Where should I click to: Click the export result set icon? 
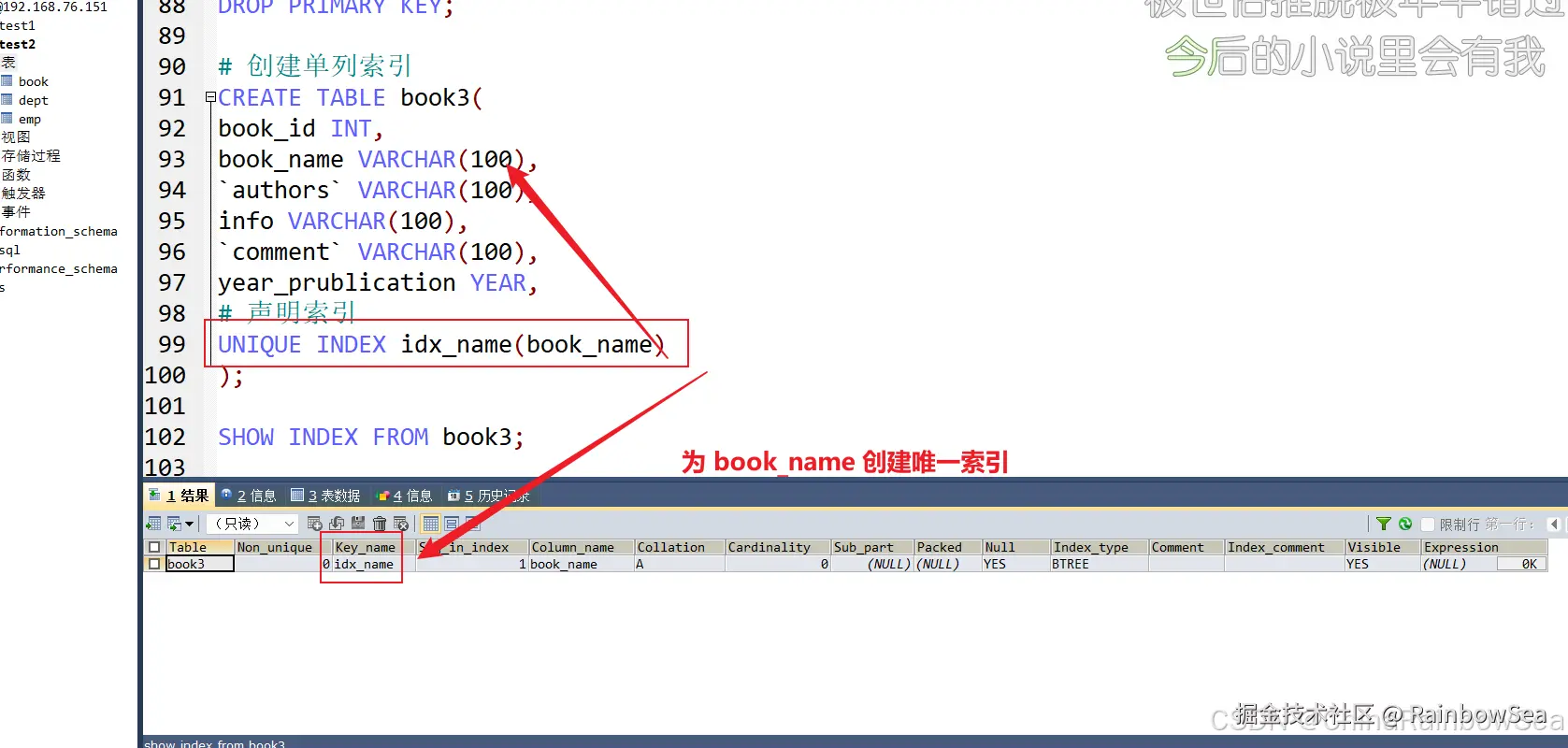point(153,524)
